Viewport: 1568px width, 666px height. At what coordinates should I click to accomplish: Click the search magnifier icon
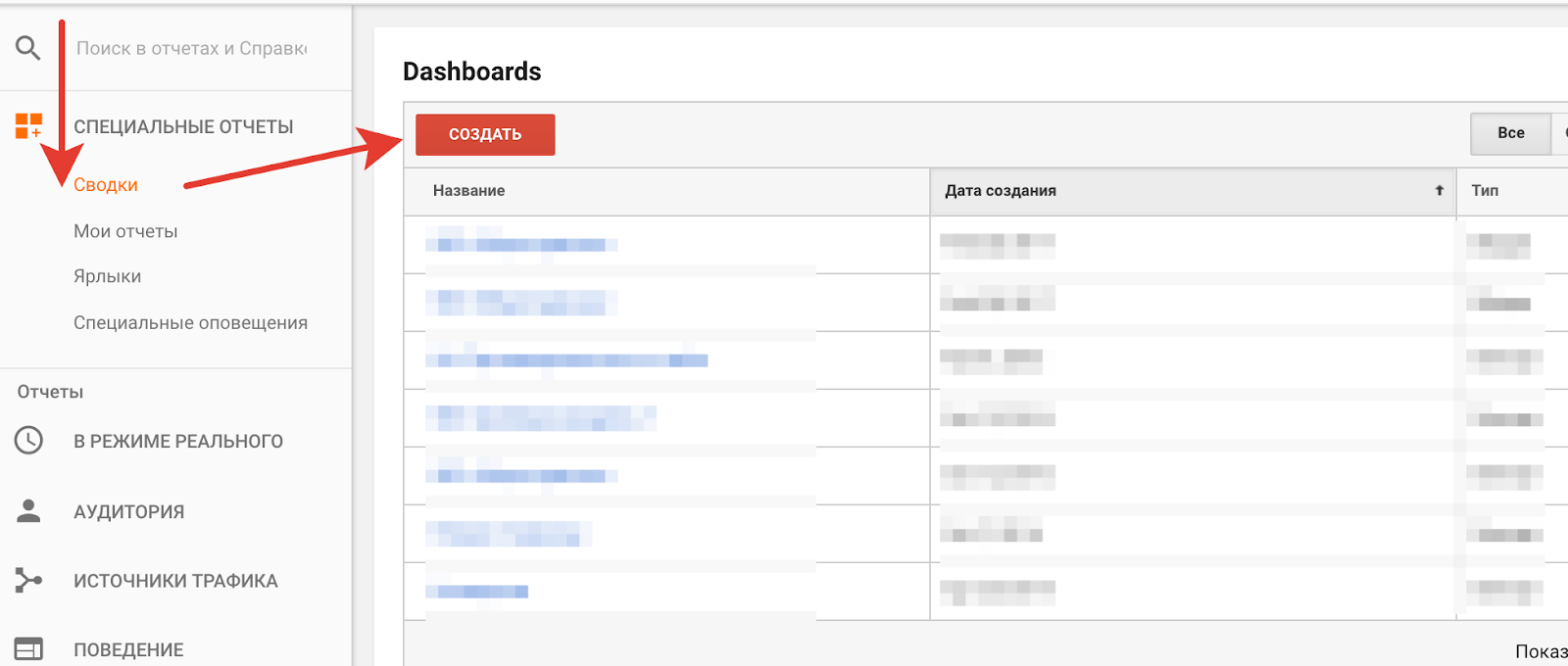coord(27,47)
